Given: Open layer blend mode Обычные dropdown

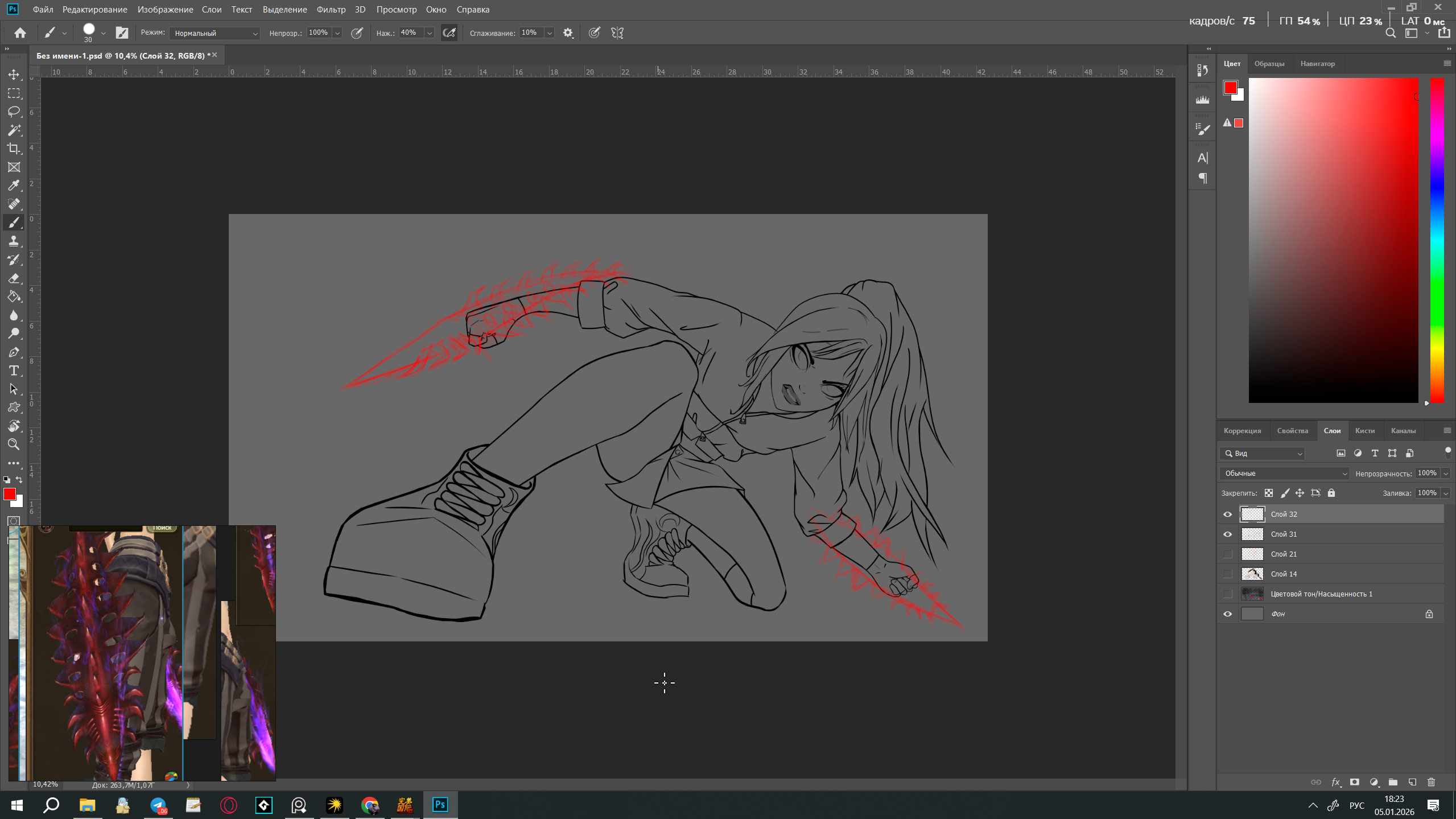Looking at the screenshot, I should pyautogui.click(x=1284, y=474).
